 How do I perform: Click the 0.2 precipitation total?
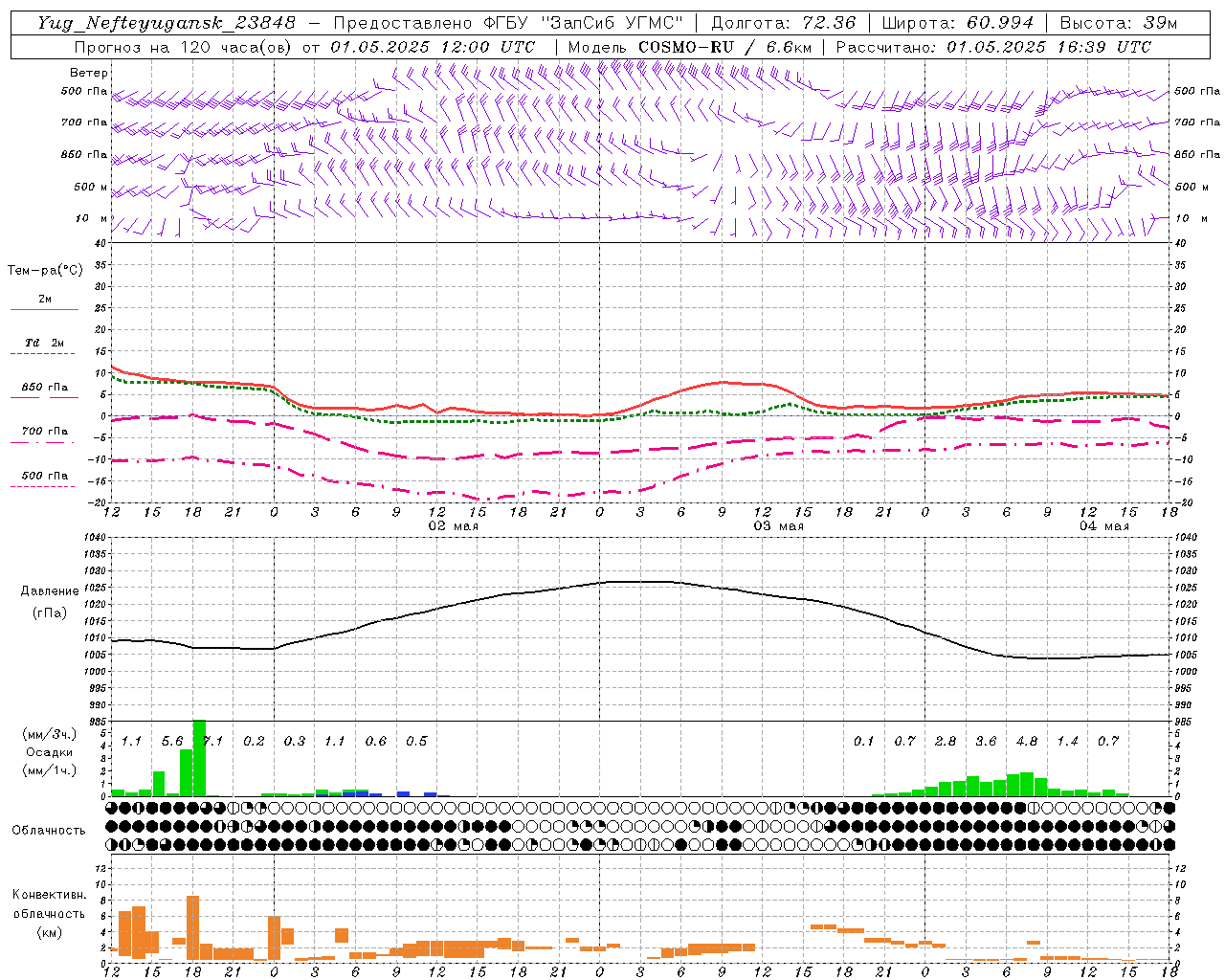point(254,741)
